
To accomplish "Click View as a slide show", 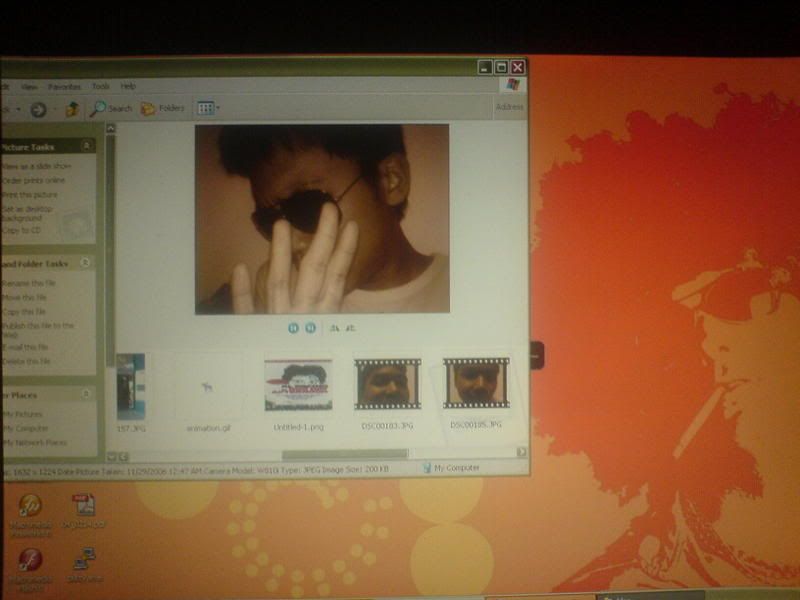I will pos(36,166).
